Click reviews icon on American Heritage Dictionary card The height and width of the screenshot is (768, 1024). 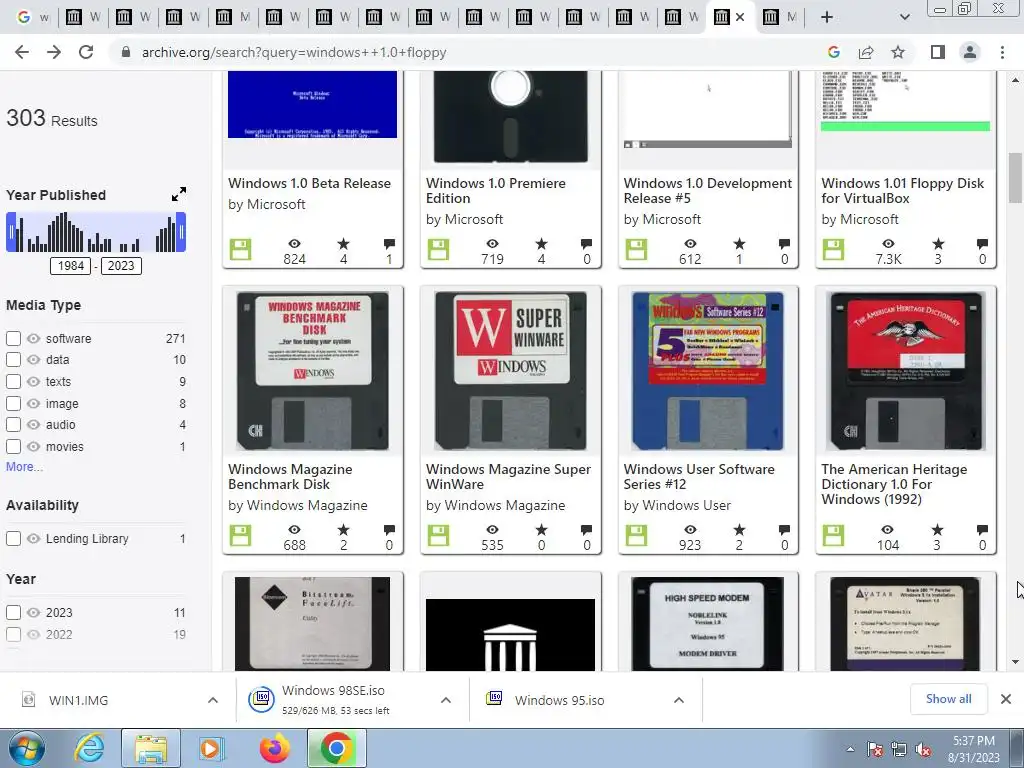982,530
